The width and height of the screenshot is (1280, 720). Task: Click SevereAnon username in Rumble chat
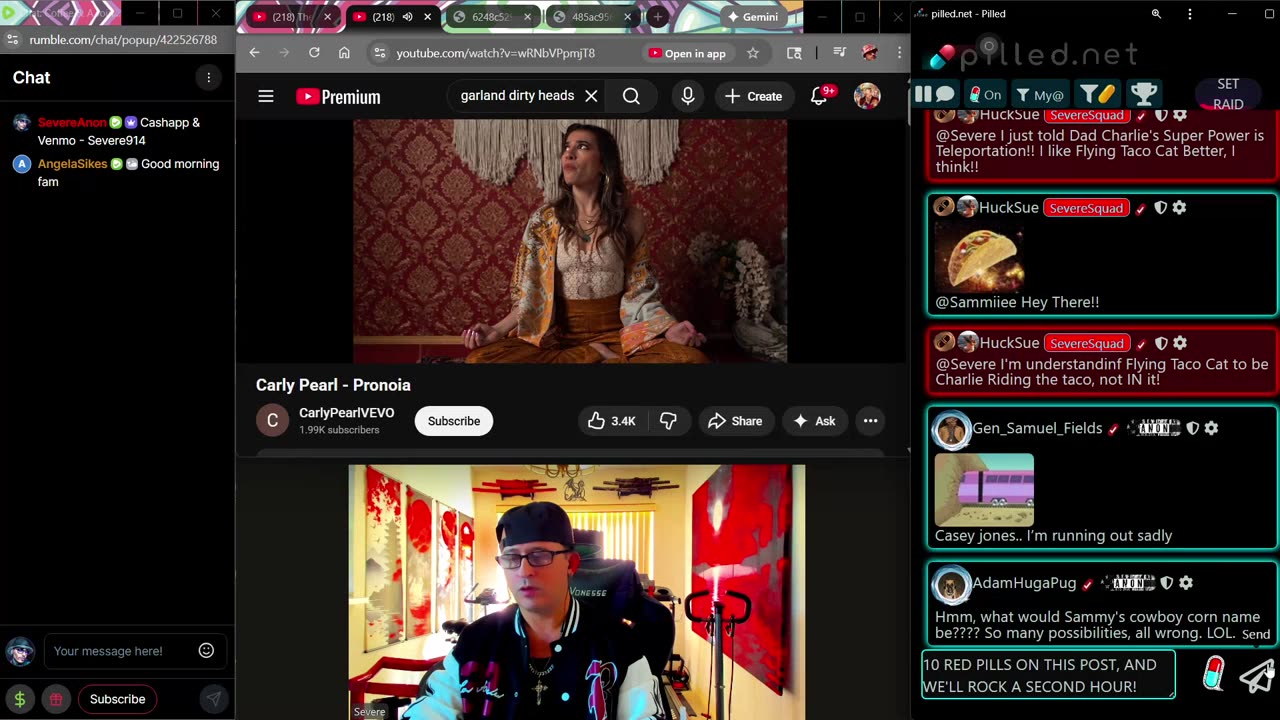pyautogui.click(x=72, y=122)
